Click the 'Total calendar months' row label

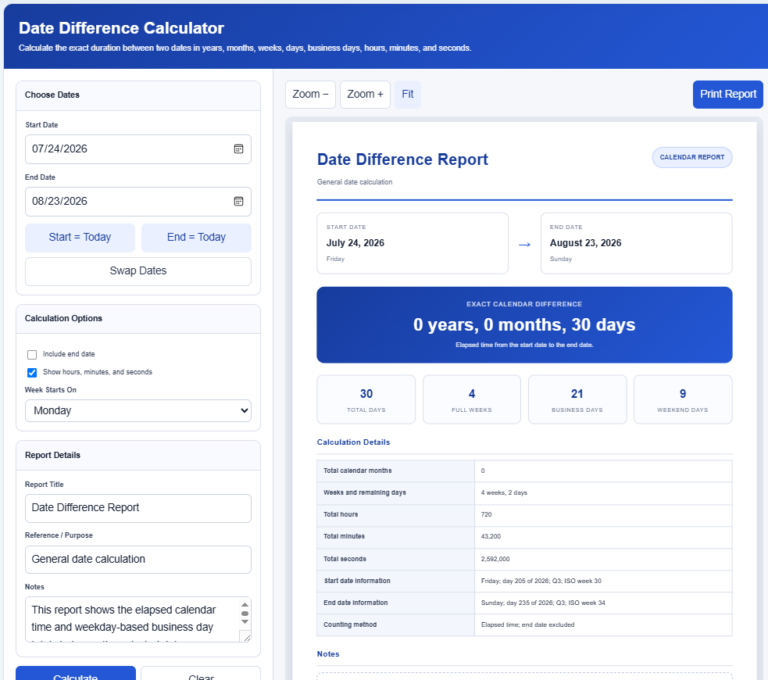coord(358,471)
